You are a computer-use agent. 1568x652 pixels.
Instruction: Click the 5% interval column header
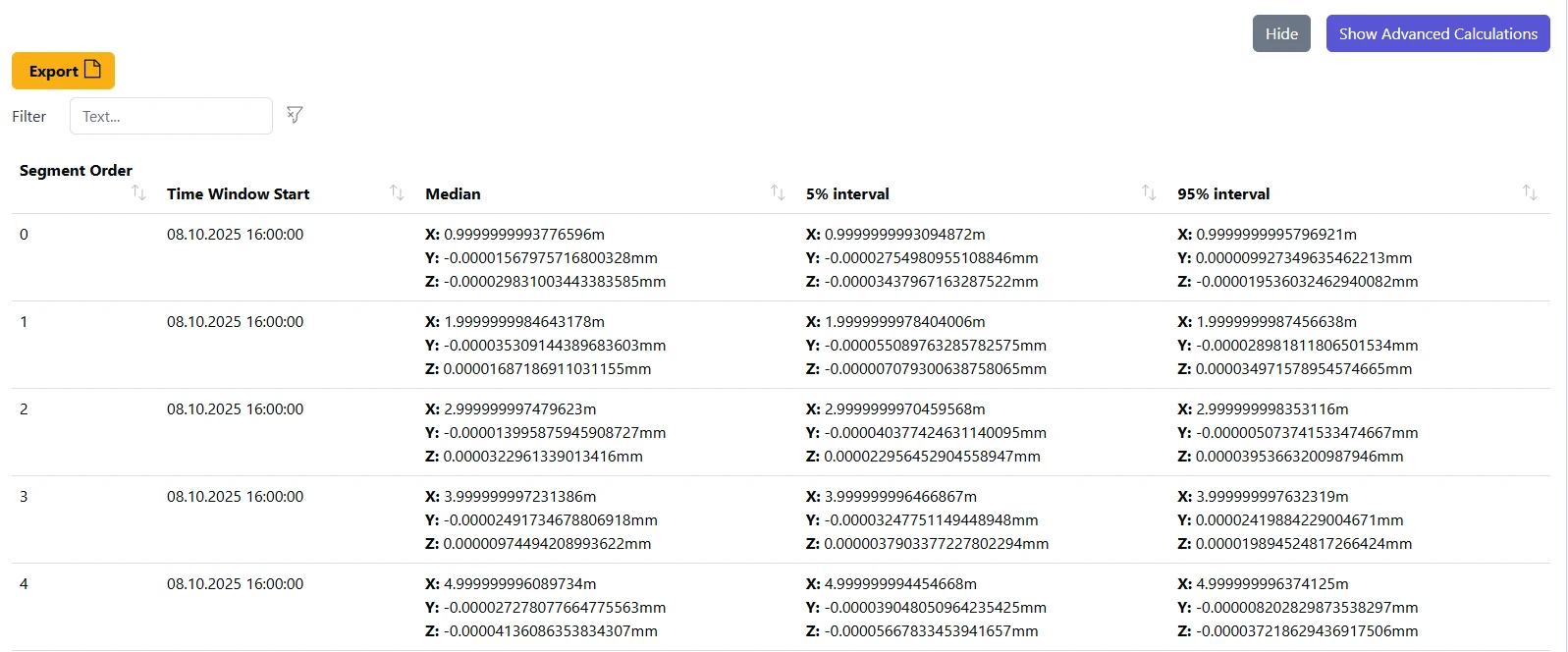pyautogui.click(x=847, y=193)
